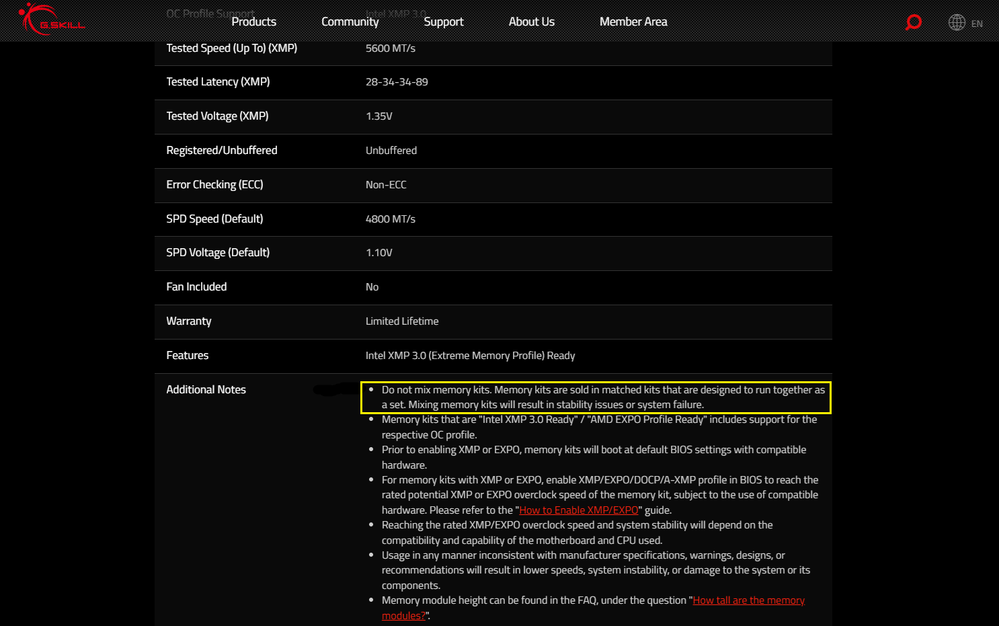Click the 'Prior to enabling XMP or EXPO' note
Viewport: 999px width, 626px height.
pos(594,457)
